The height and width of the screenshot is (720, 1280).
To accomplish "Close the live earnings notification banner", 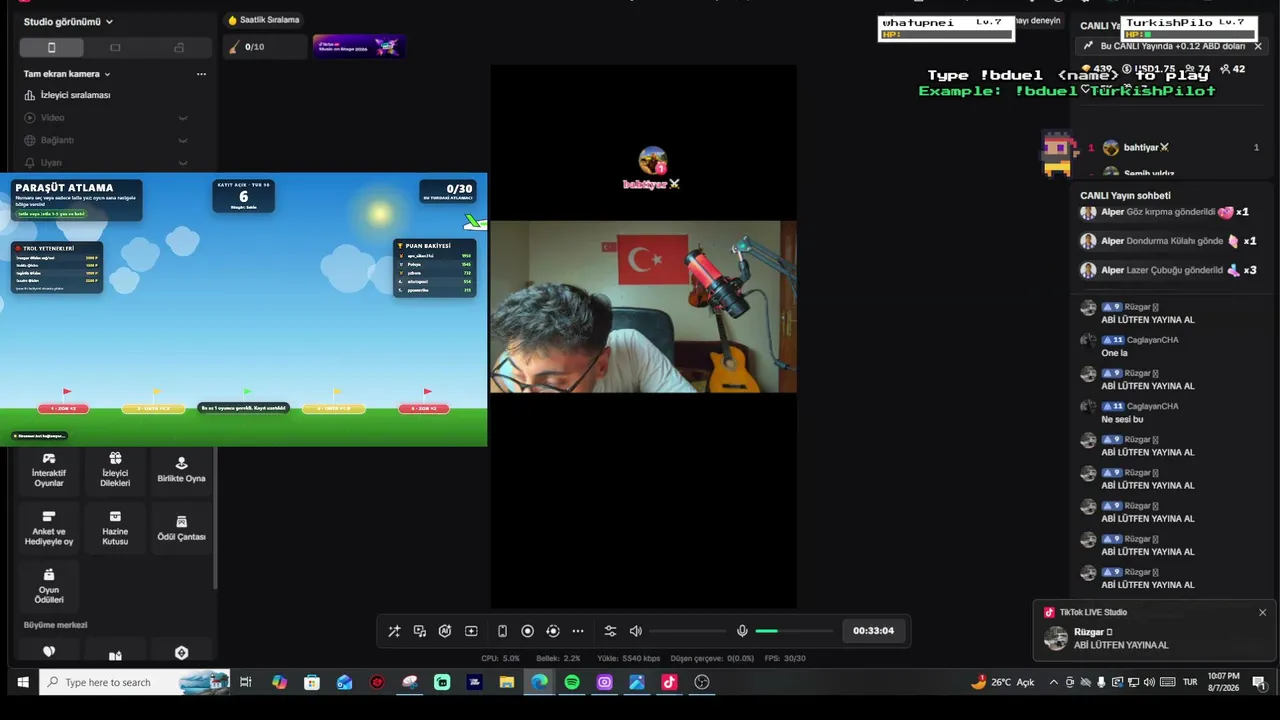I will pyautogui.click(x=1258, y=46).
